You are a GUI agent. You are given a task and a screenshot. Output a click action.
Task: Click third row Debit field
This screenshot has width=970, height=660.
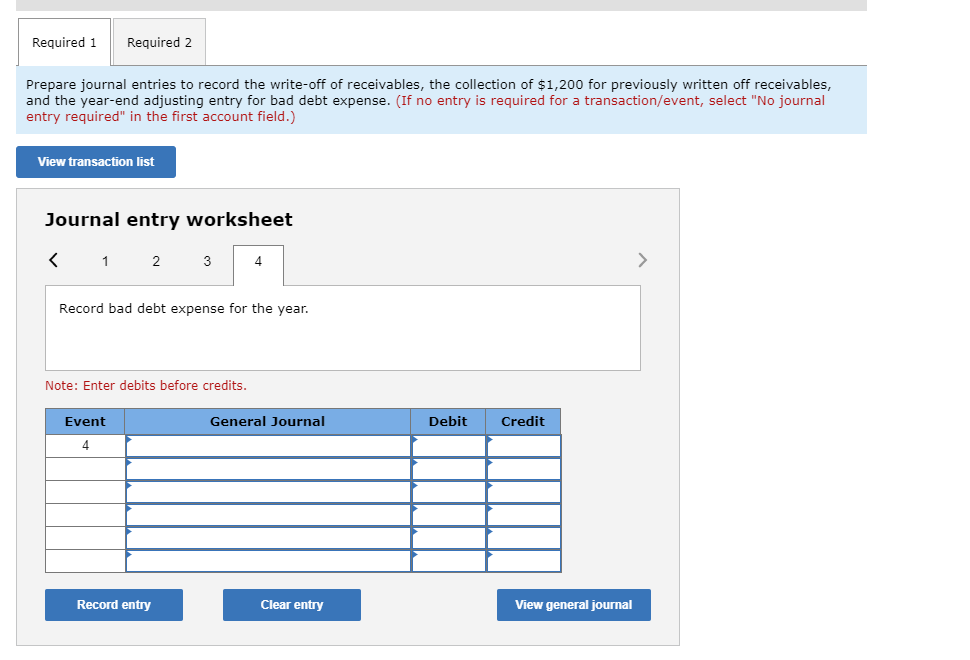449,492
